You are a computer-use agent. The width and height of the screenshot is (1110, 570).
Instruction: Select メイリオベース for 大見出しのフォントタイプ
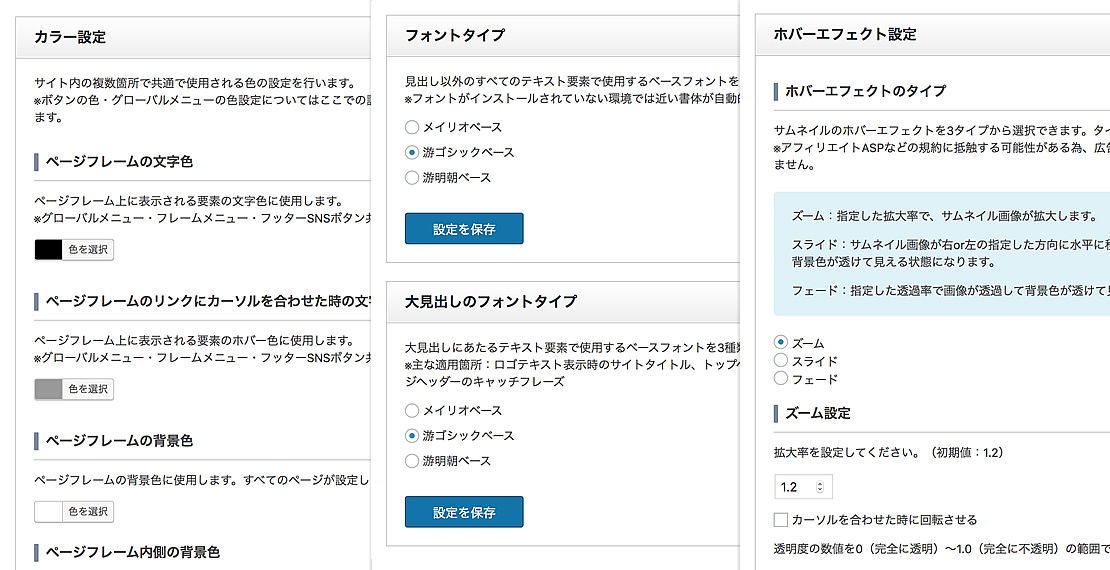tap(412, 411)
